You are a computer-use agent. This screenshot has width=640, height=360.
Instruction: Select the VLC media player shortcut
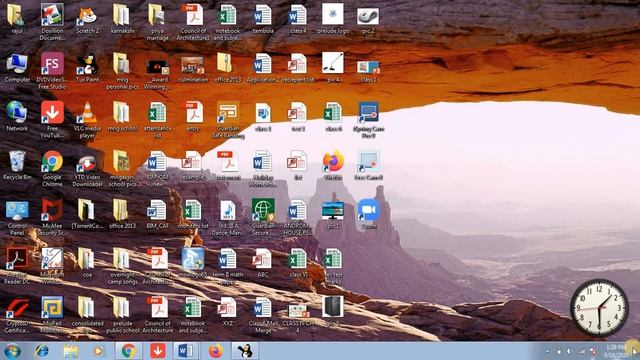pyautogui.click(x=87, y=120)
